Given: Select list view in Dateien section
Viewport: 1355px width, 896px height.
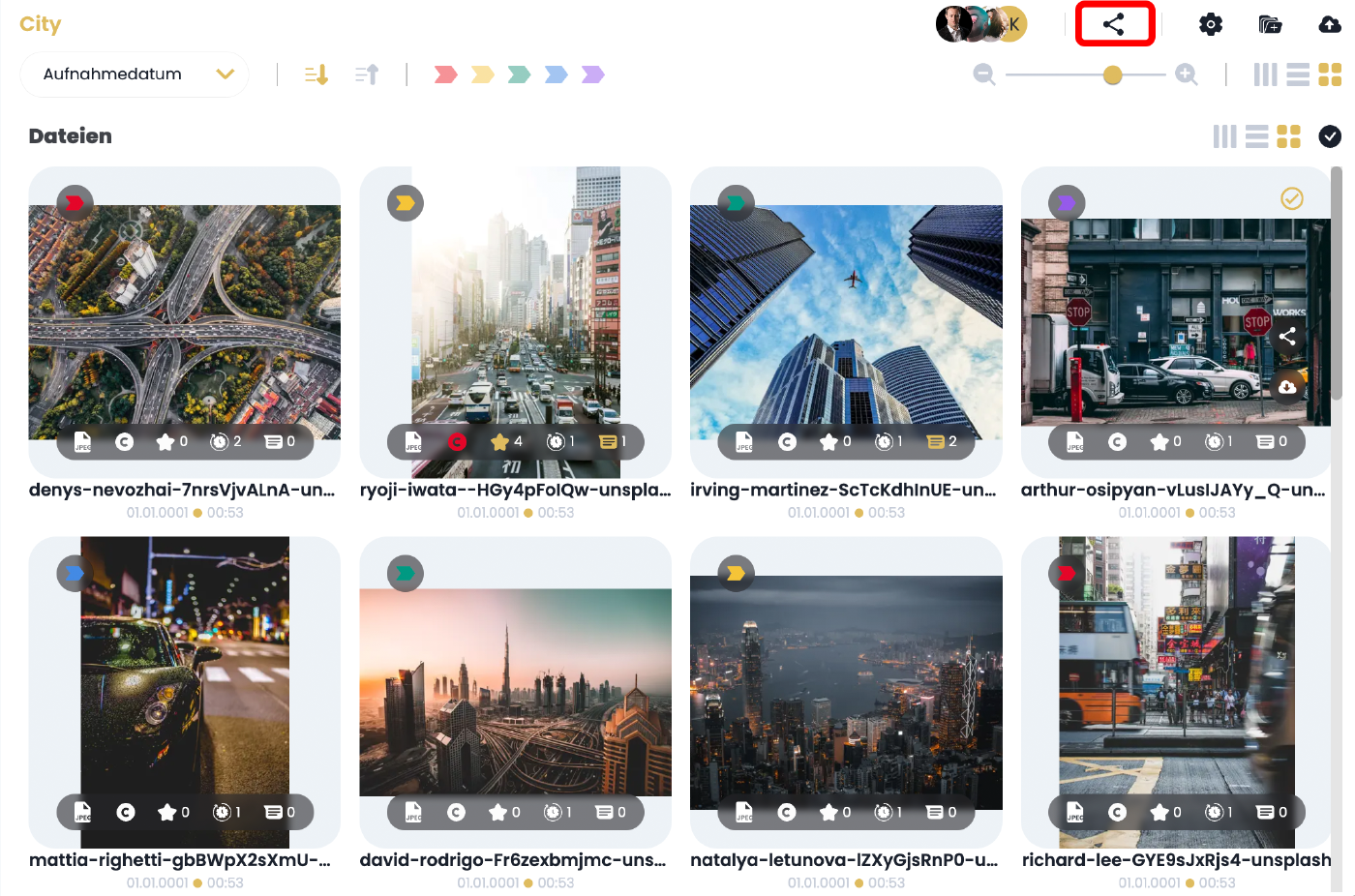Looking at the screenshot, I should (x=1256, y=136).
